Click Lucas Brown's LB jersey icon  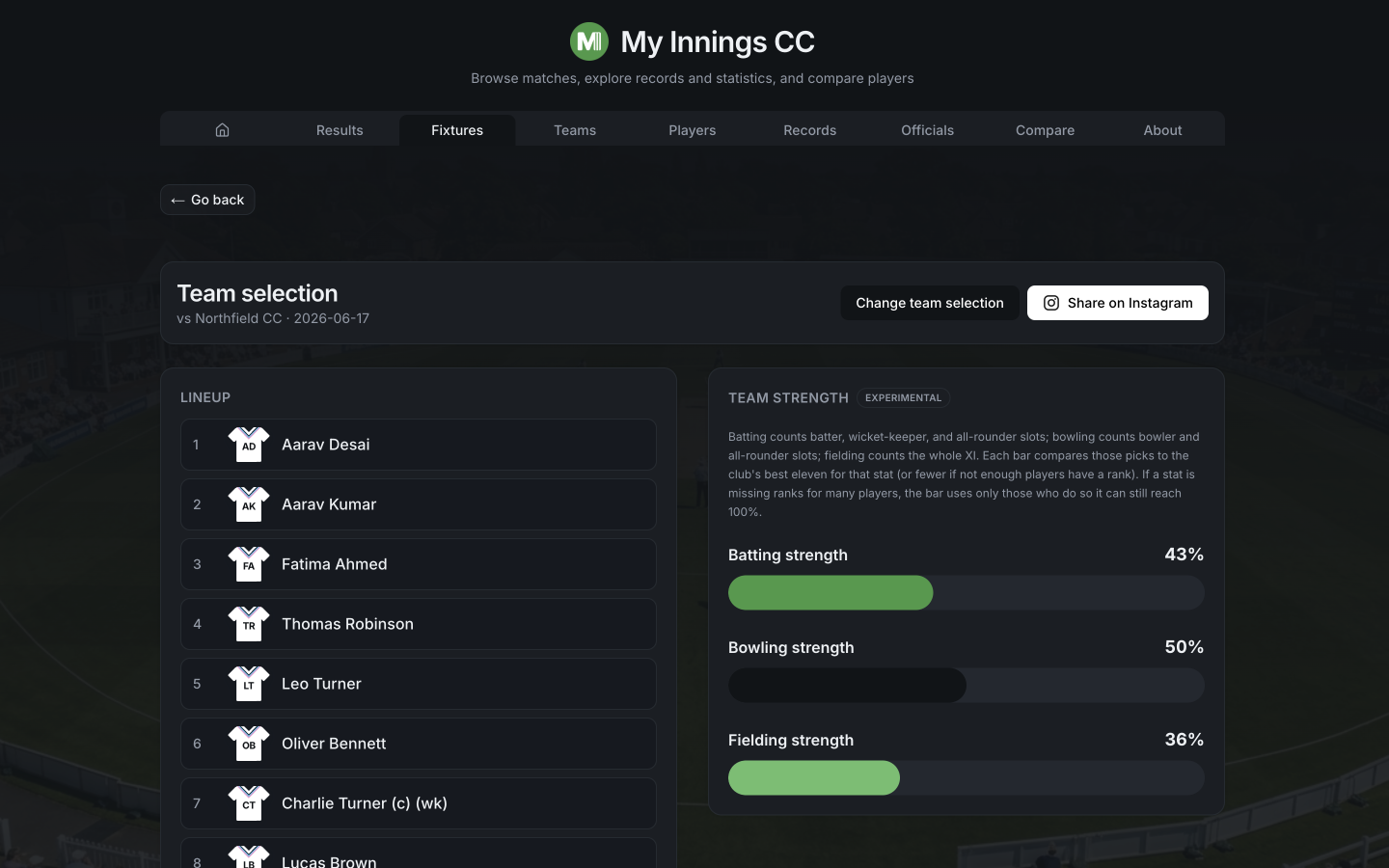249,857
